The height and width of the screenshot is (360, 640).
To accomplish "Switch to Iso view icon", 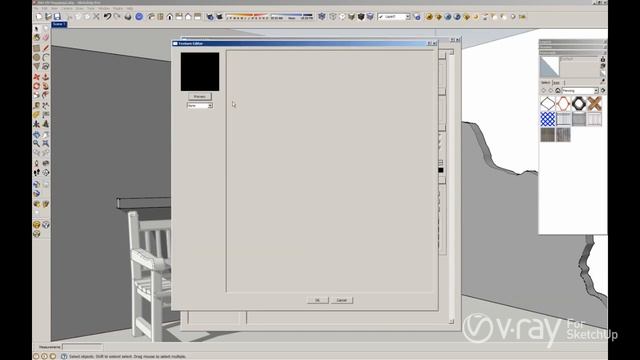I will point(151,17).
